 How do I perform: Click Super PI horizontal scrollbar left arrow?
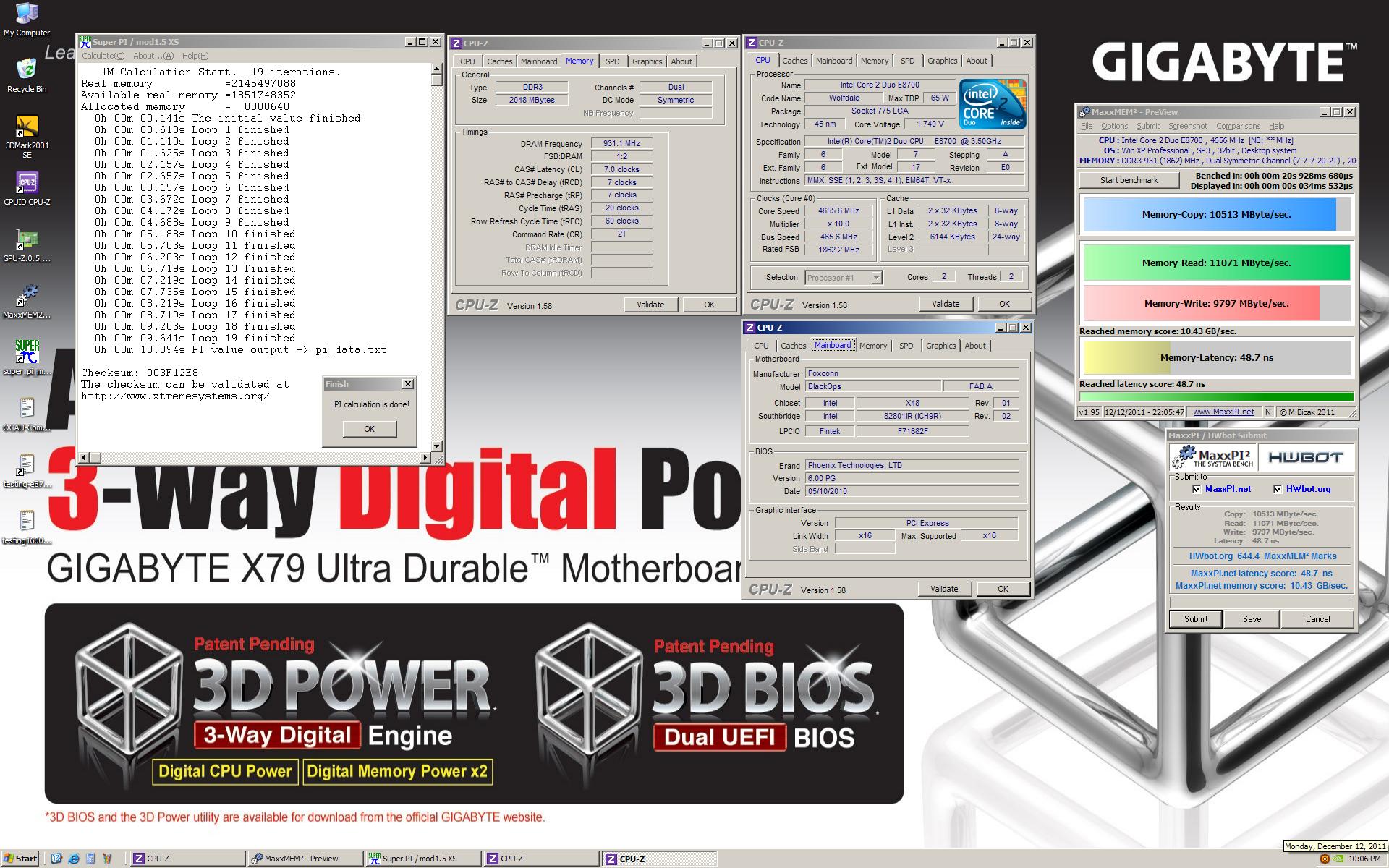[x=84, y=457]
